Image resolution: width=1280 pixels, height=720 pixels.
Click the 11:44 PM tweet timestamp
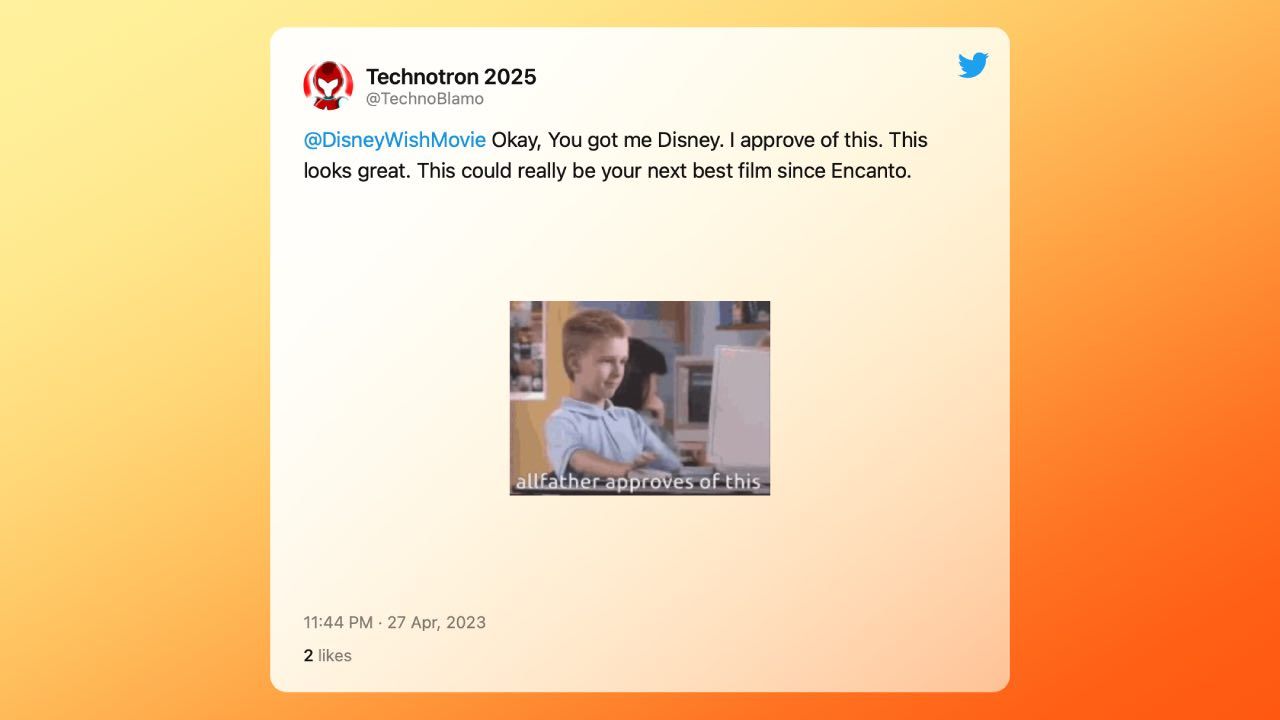pyautogui.click(x=338, y=622)
